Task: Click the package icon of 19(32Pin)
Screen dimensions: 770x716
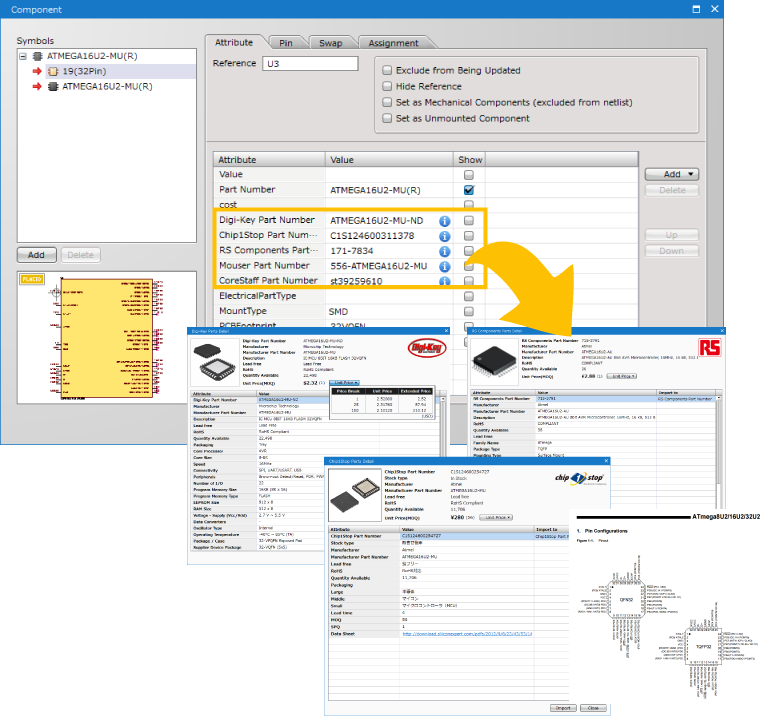Action: click(53, 72)
